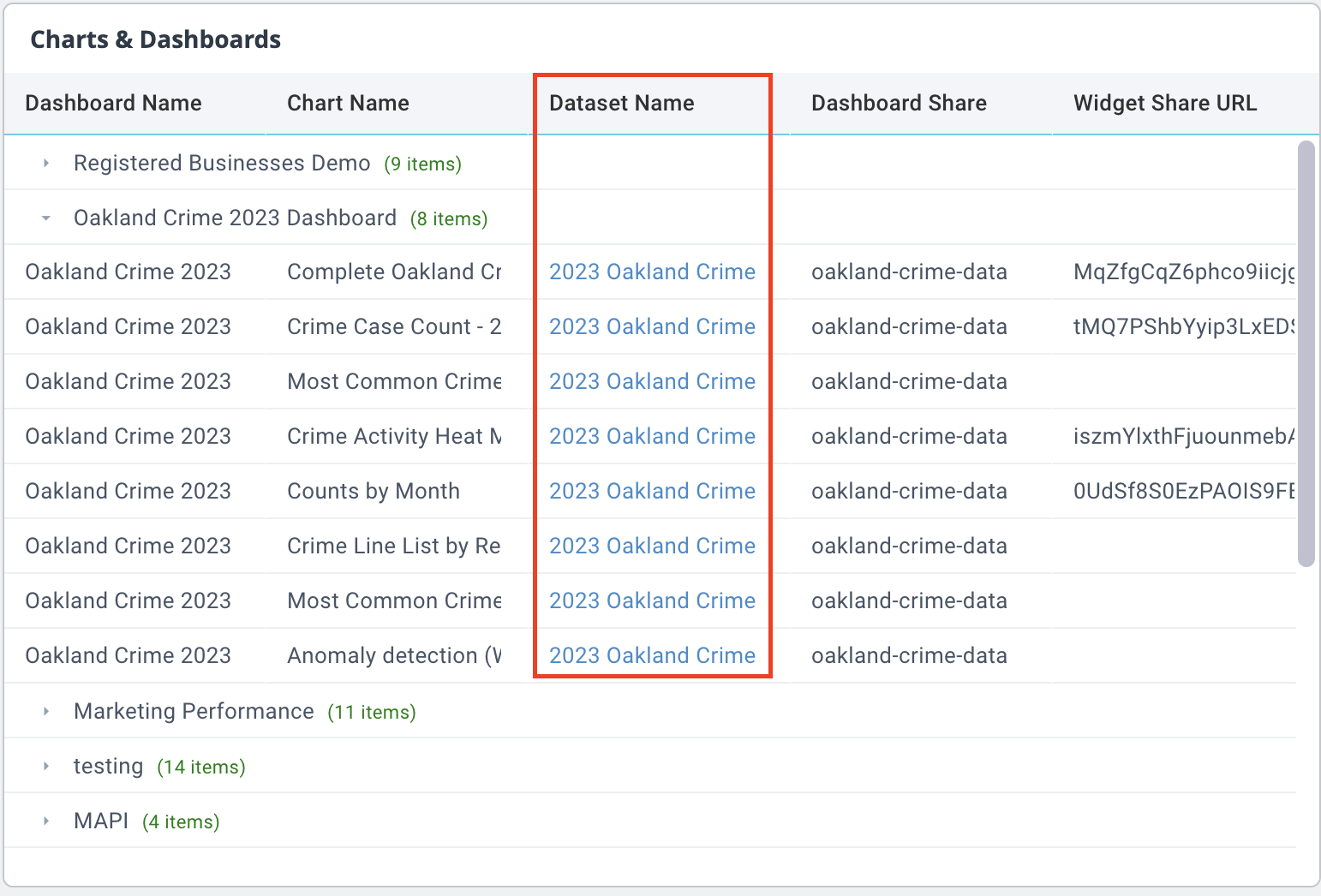The width and height of the screenshot is (1321, 896).
Task: Open dataset link for Crime Line List row
Action: pyautogui.click(x=652, y=547)
